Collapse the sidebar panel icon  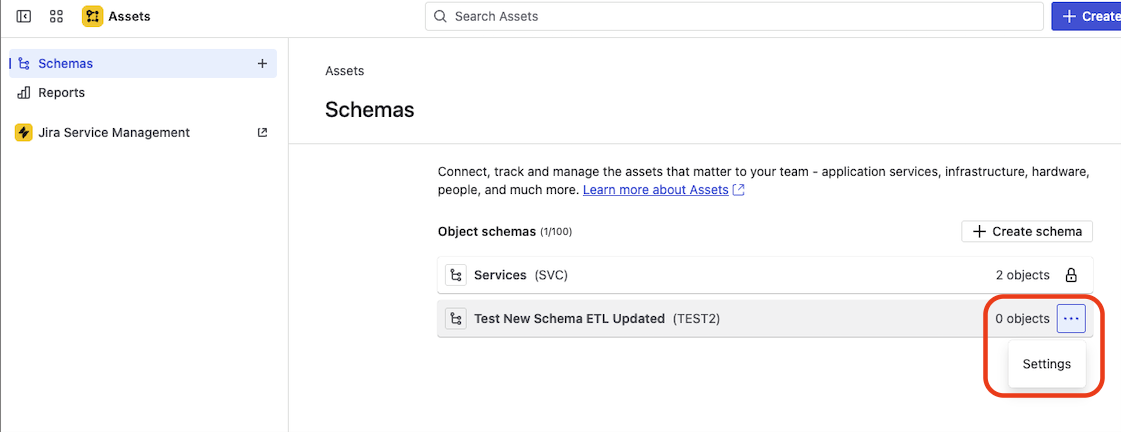(x=24, y=16)
